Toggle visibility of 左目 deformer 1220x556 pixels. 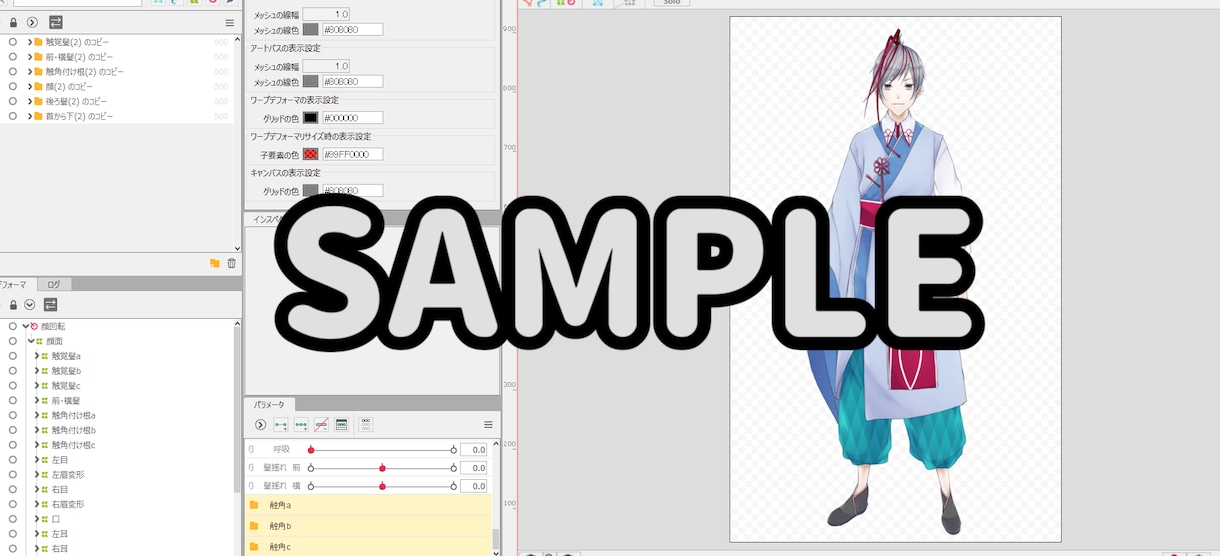point(12,459)
